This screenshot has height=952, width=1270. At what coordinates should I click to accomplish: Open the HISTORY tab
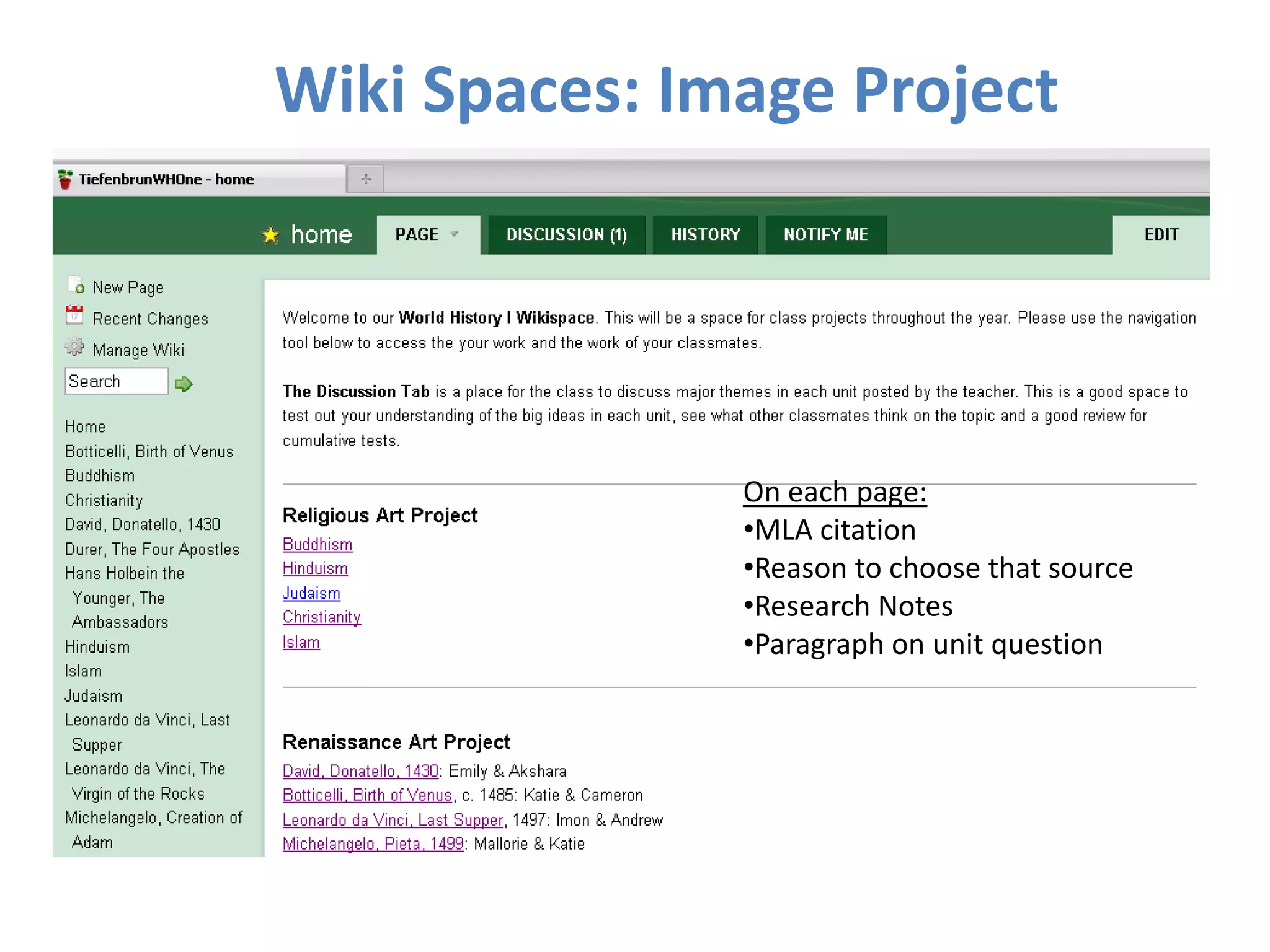click(x=706, y=235)
